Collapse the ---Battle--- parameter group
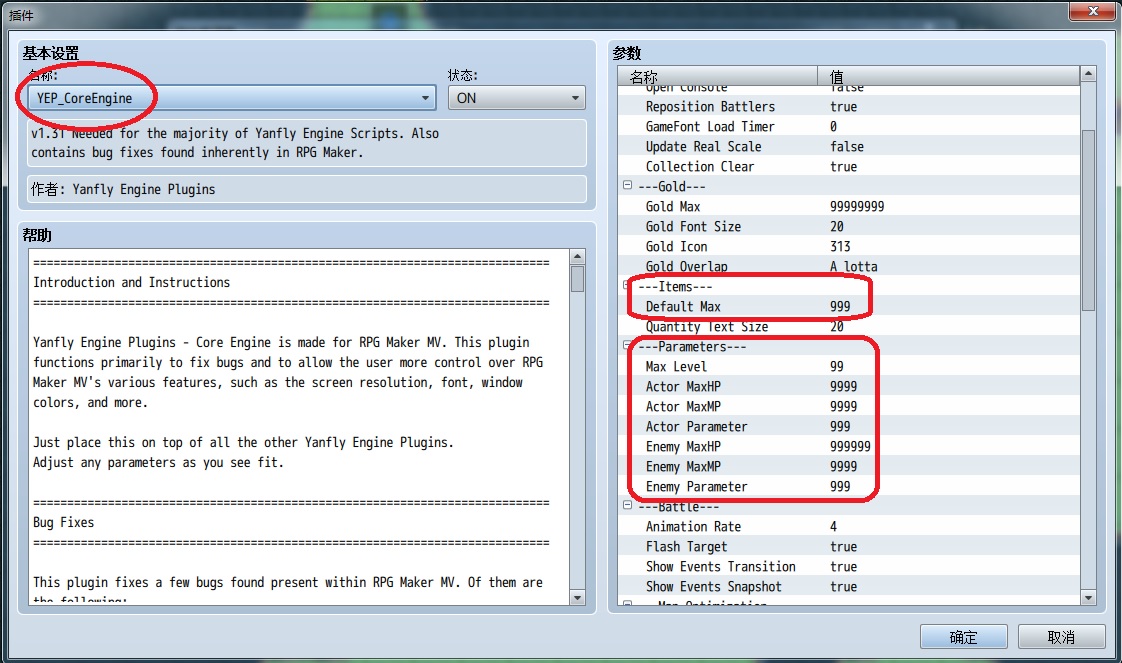Screen dimensions: 1122x663 click(628, 505)
